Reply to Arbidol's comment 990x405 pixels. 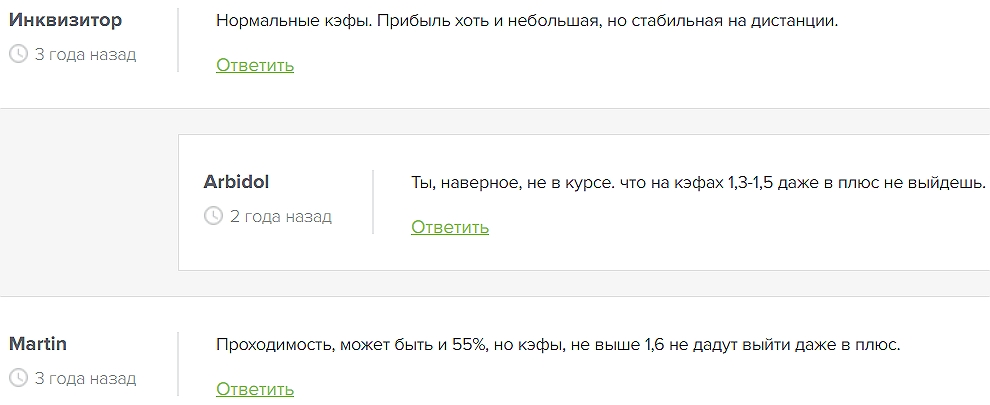tap(450, 227)
